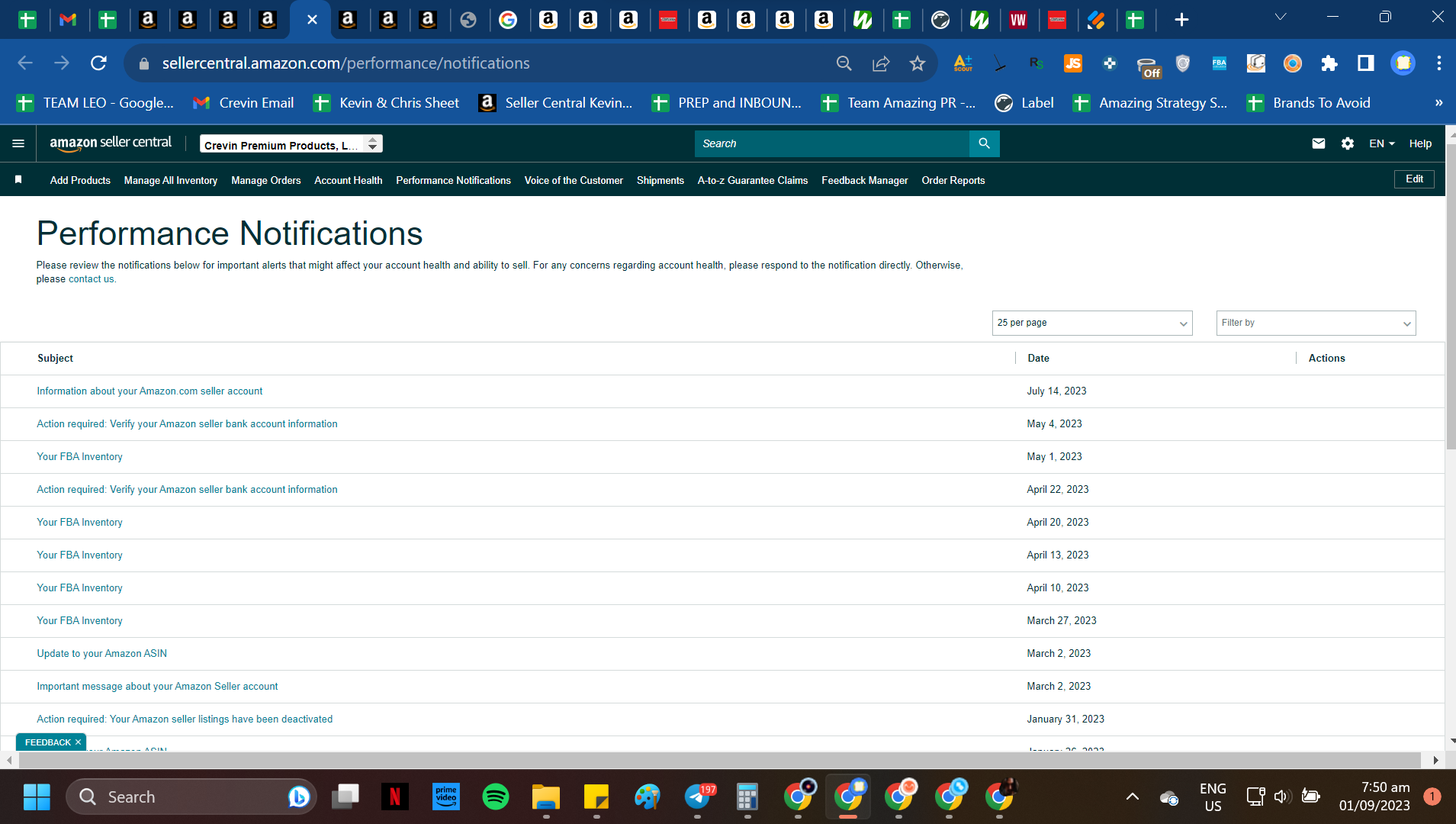Go back with the browser back arrow
The height and width of the screenshot is (824, 1456).
[25, 63]
